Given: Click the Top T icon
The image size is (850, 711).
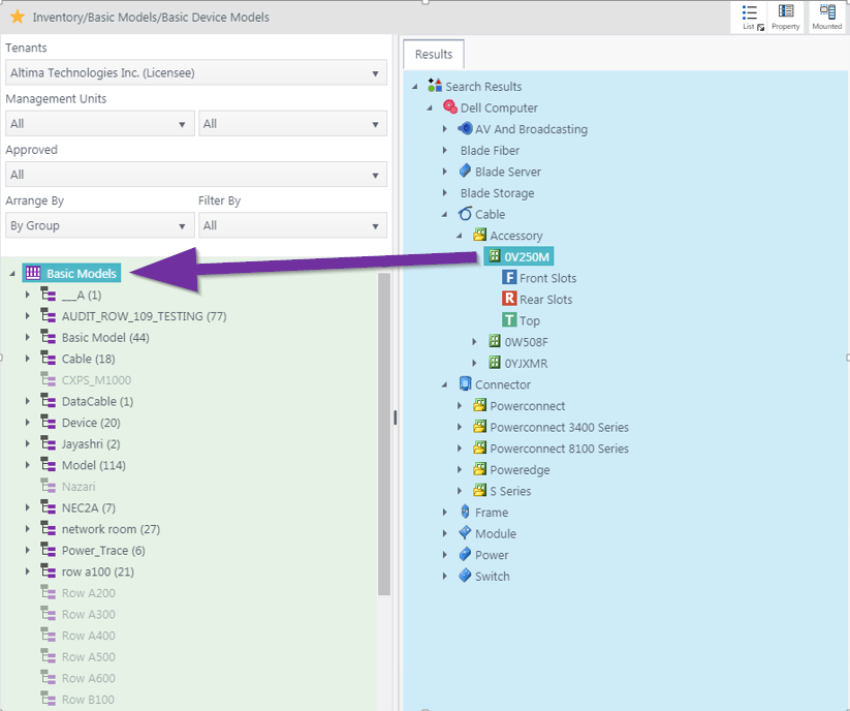Looking at the screenshot, I should point(510,320).
